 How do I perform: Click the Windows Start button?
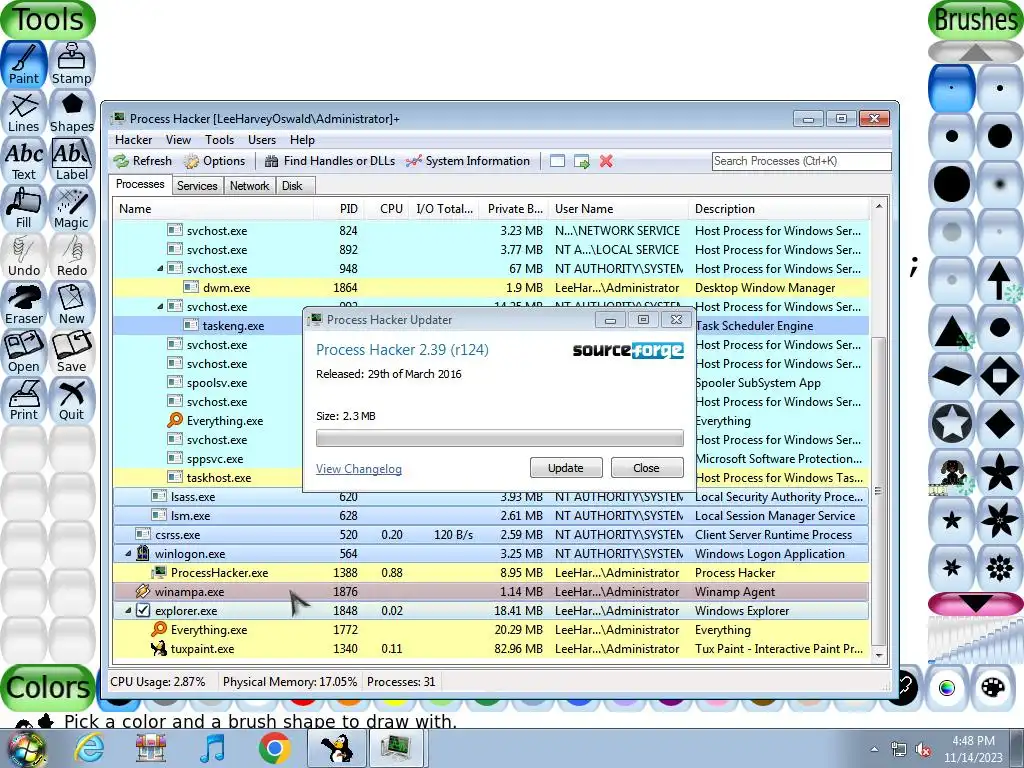tap(25, 749)
